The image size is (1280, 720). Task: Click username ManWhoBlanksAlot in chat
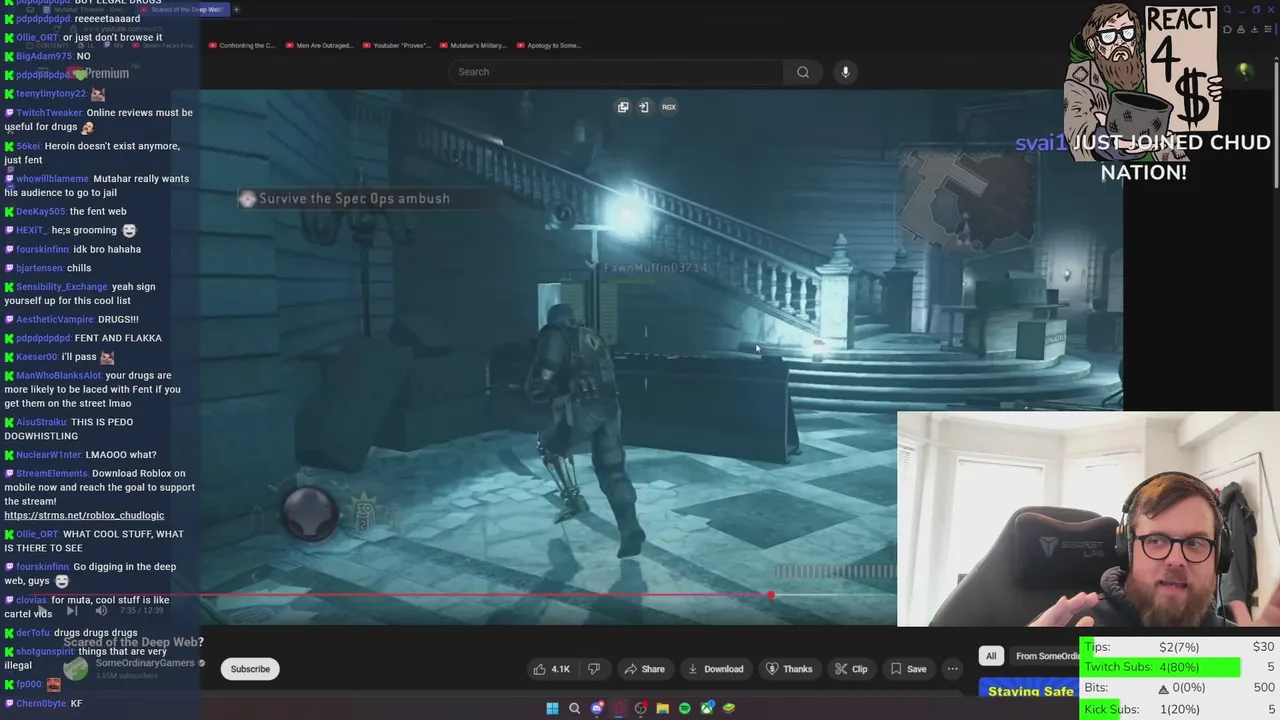coord(59,376)
